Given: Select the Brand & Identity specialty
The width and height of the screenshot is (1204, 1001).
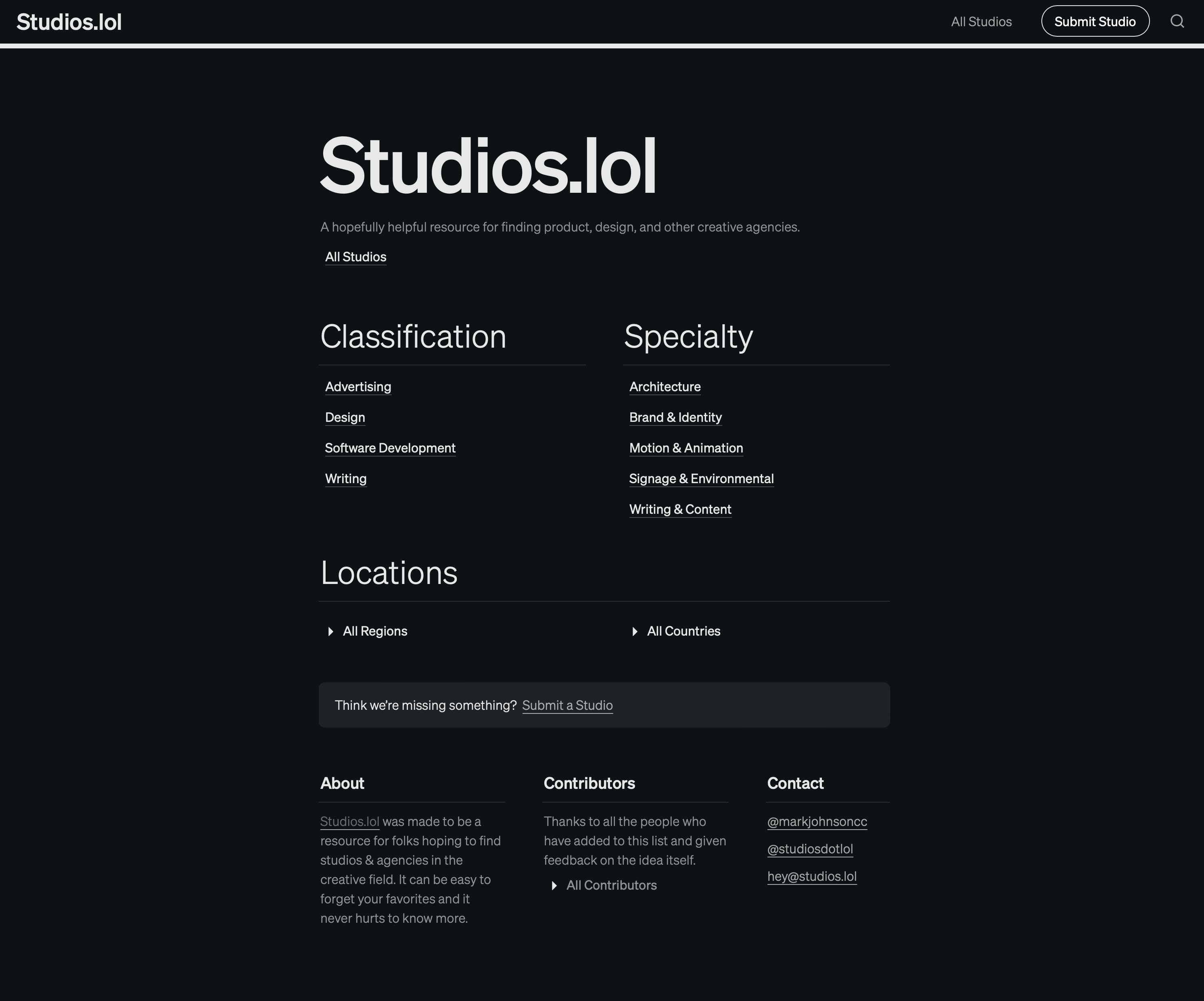Looking at the screenshot, I should coord(675,417).
